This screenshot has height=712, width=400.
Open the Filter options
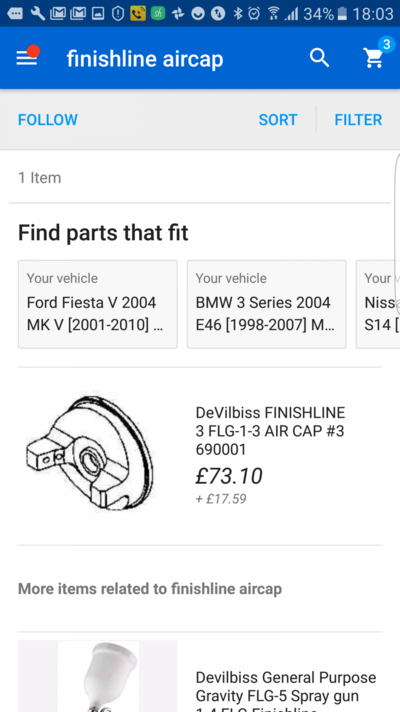point(358,120)
